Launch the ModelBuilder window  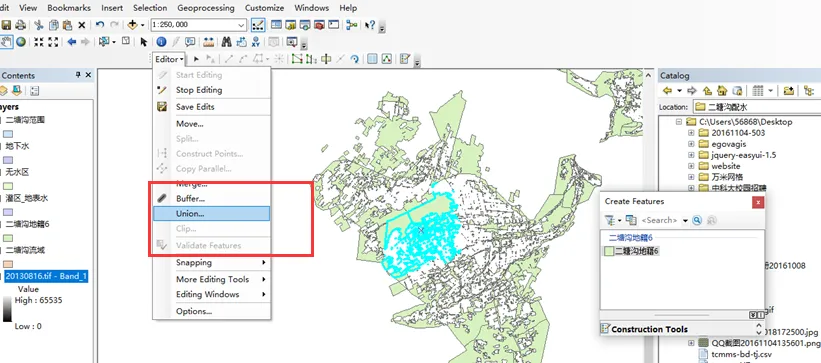pyautogui.click(x=351, y=25)
